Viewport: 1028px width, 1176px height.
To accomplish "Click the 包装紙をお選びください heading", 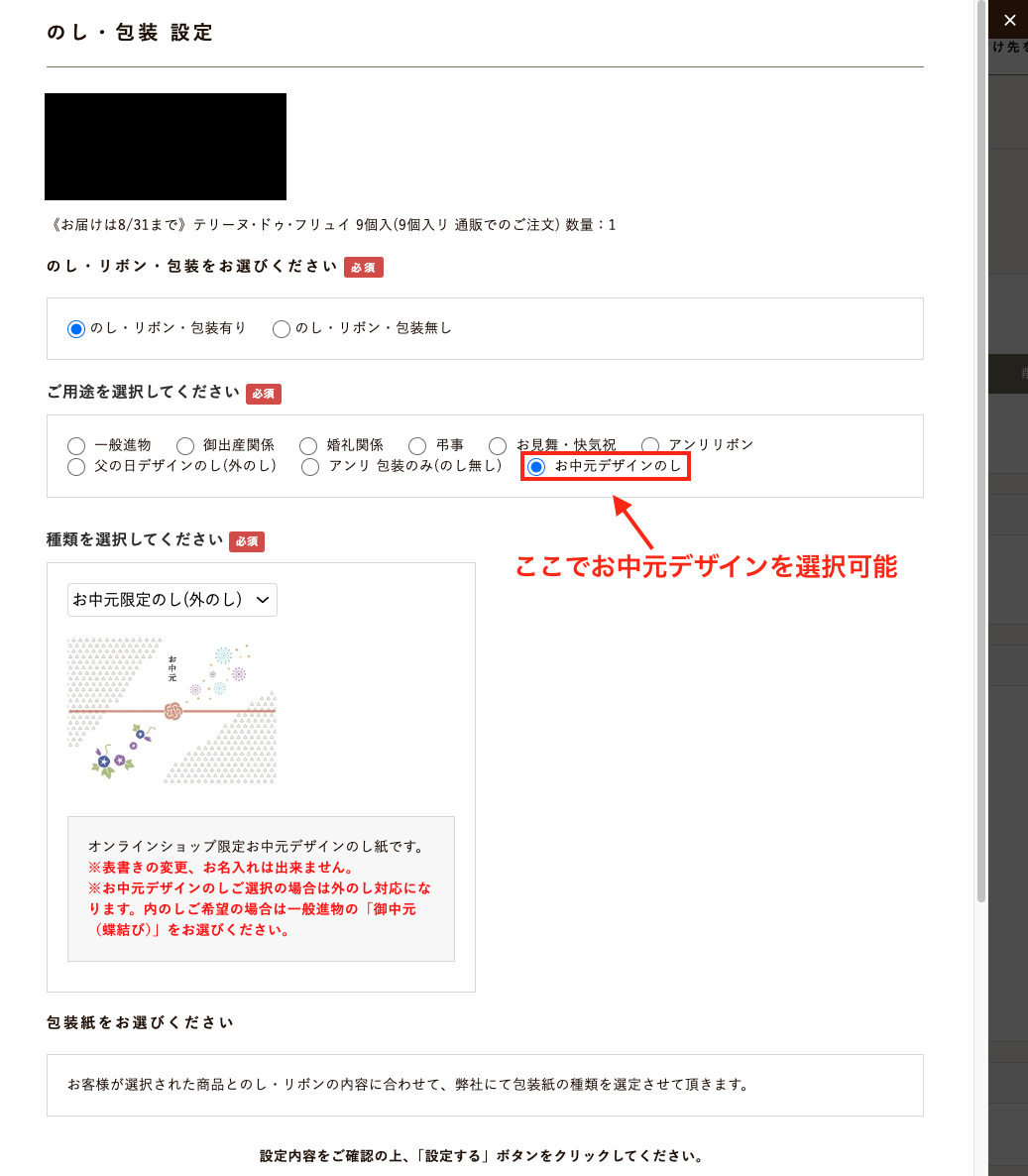I will coord(140,1023).
